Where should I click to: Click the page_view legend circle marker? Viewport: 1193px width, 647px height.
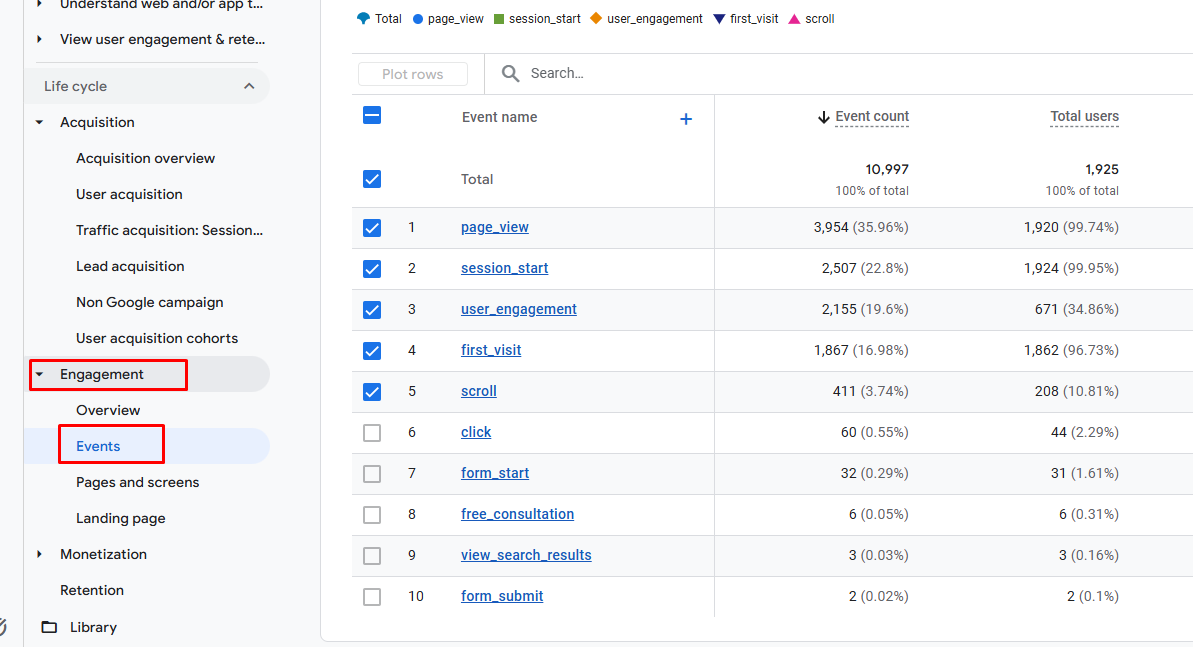(x=418, y=19)
